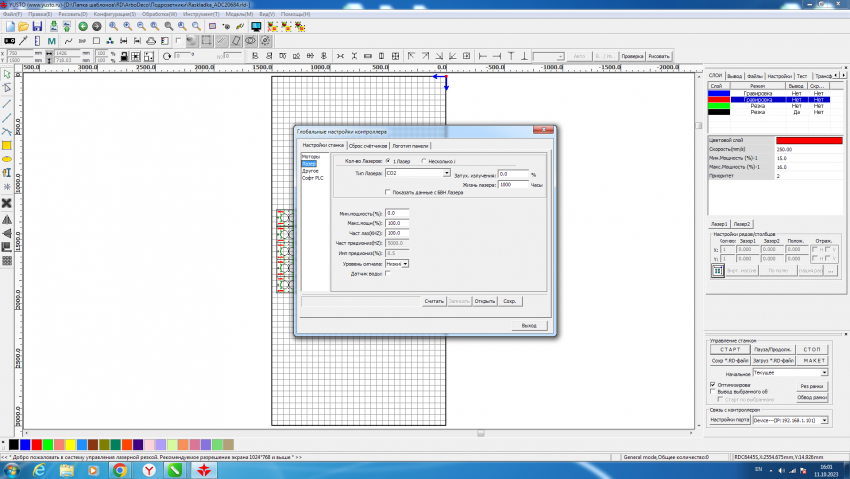This screenshot has height=479, width=850.
Task: Open Chrome from the Windows taskbar
Action: pos(119,469)
